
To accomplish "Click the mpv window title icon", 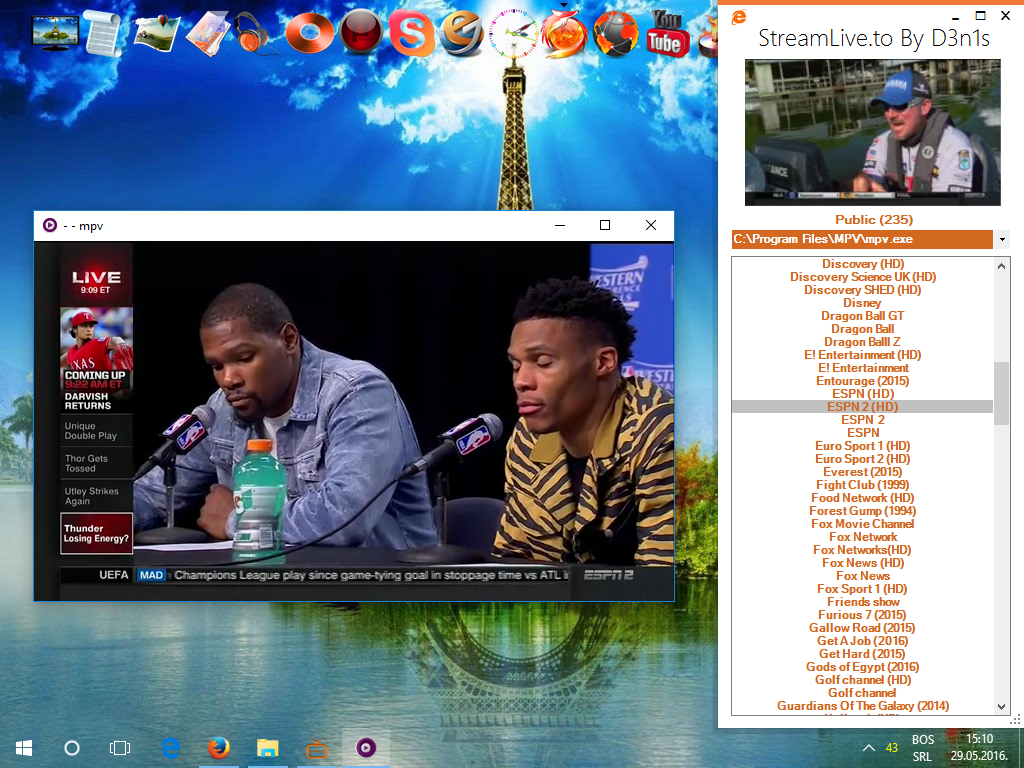I will 50,225.
